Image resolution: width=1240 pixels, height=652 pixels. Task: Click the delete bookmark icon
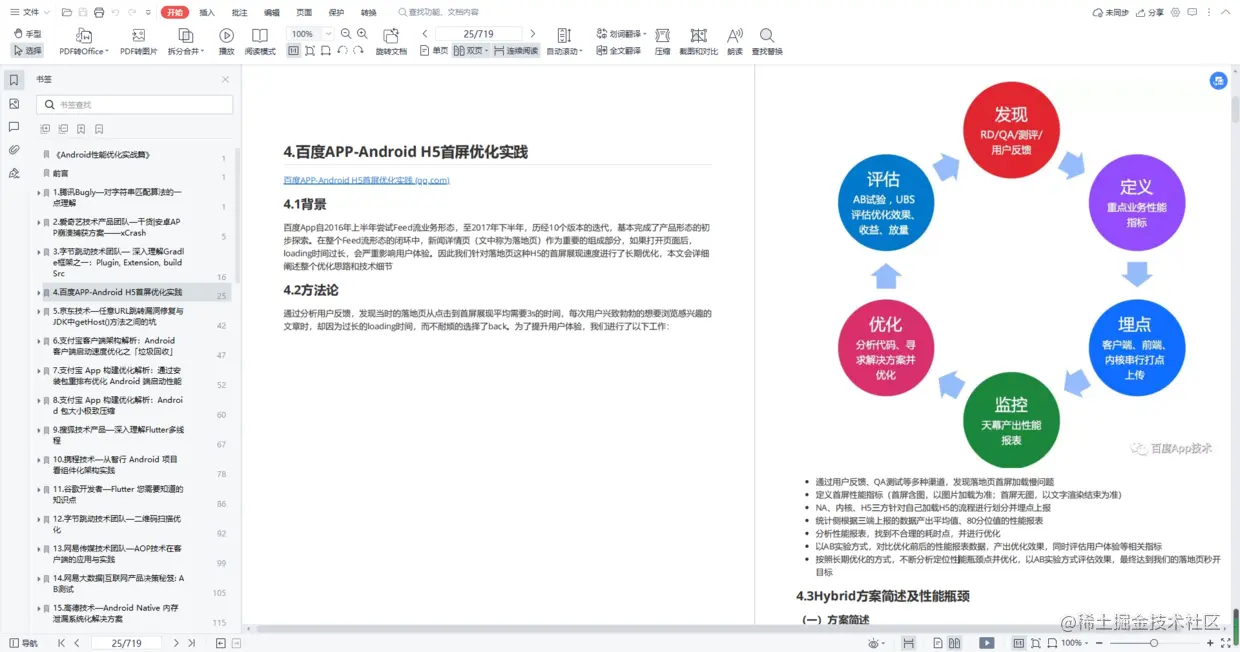99,129
